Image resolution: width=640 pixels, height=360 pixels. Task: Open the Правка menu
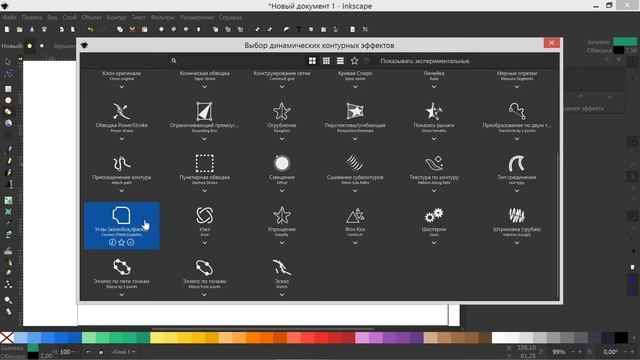(32, 18)
